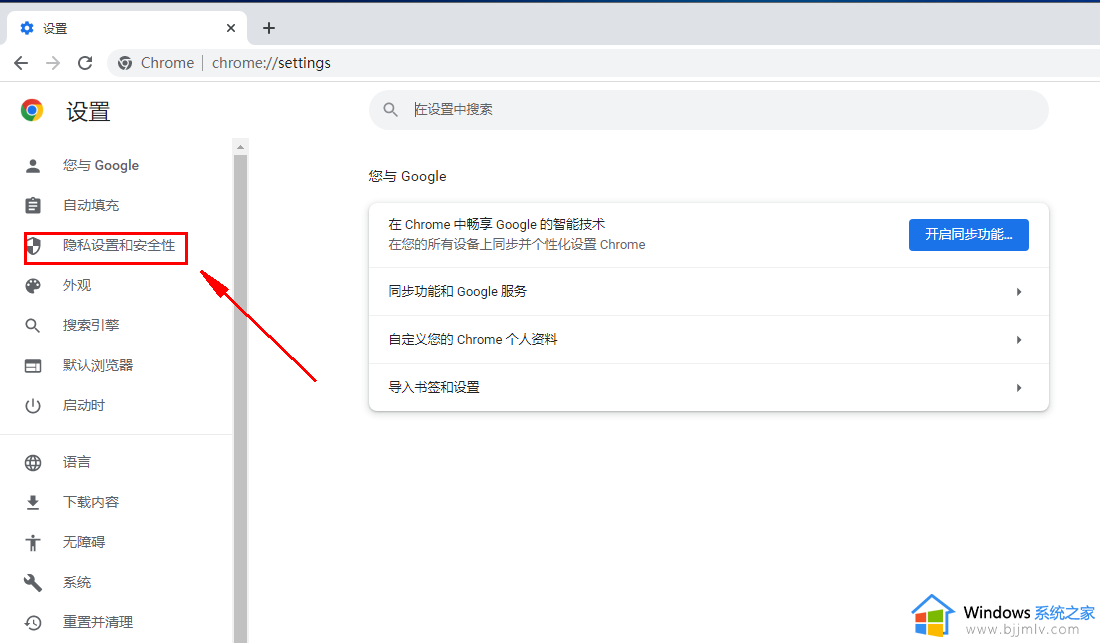Reload the settings page
Image resolution: width=1100 pixels, height=643 pixels.
(85, 63)
